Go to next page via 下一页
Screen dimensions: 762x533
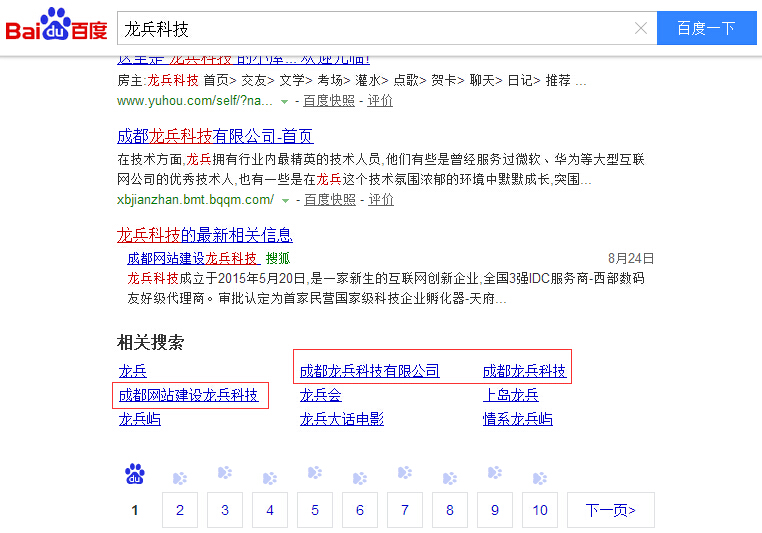tap(610, 510)
